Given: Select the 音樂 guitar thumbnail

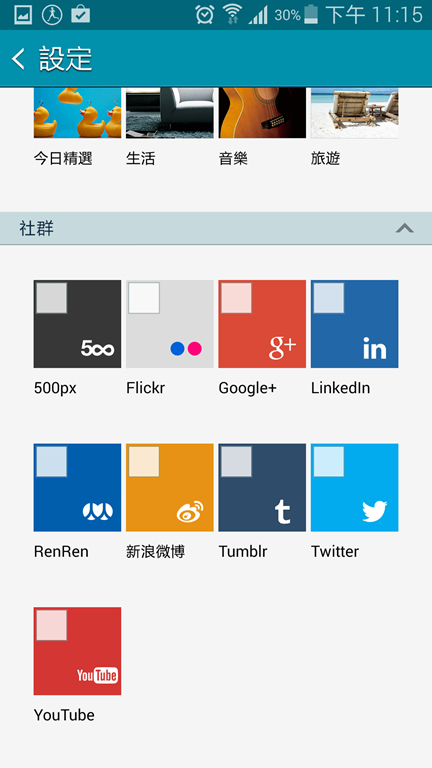Looking at the screenshot, I should tap(262, 113).
